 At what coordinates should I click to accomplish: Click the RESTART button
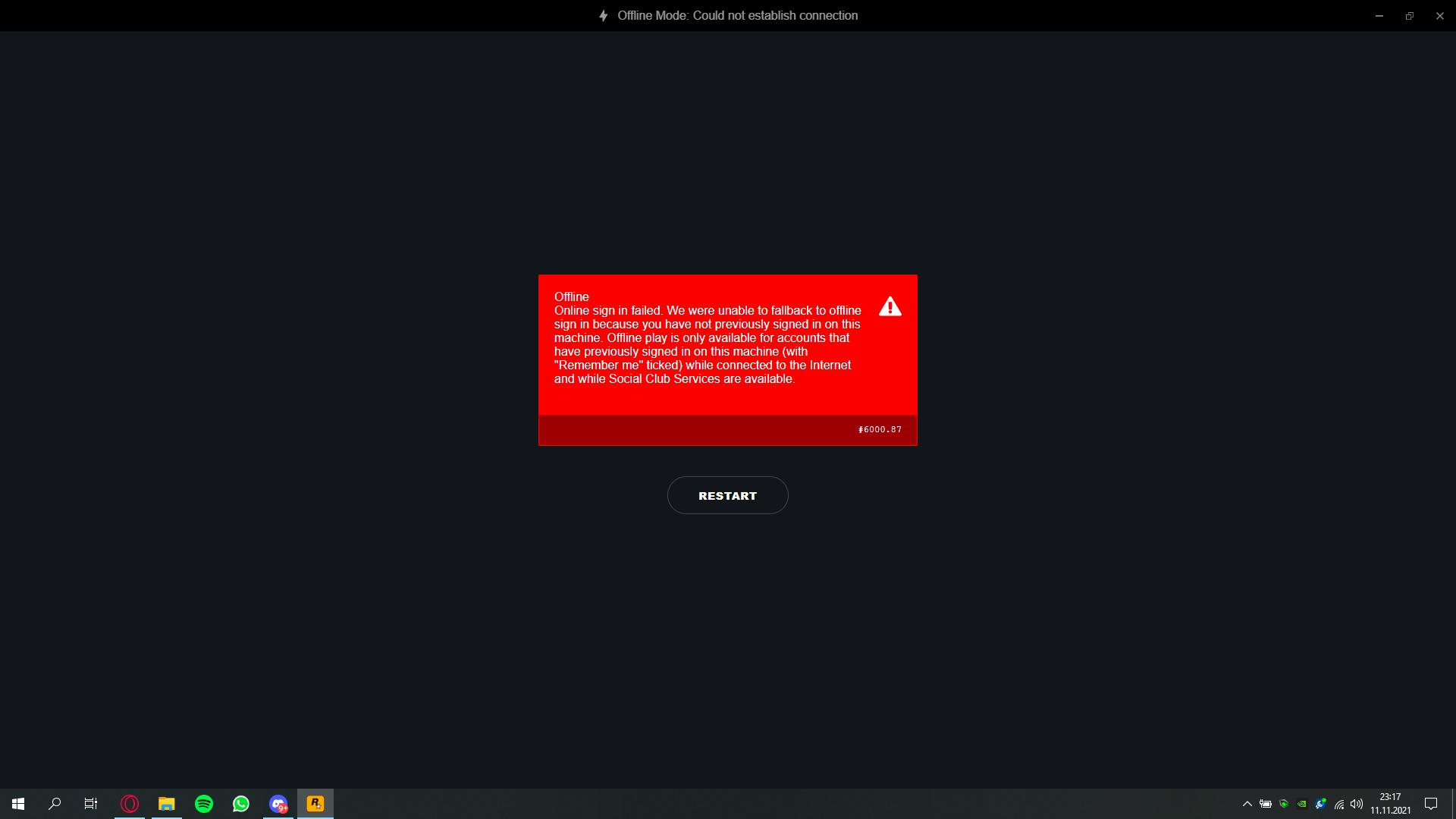click(x=727, y=495)
